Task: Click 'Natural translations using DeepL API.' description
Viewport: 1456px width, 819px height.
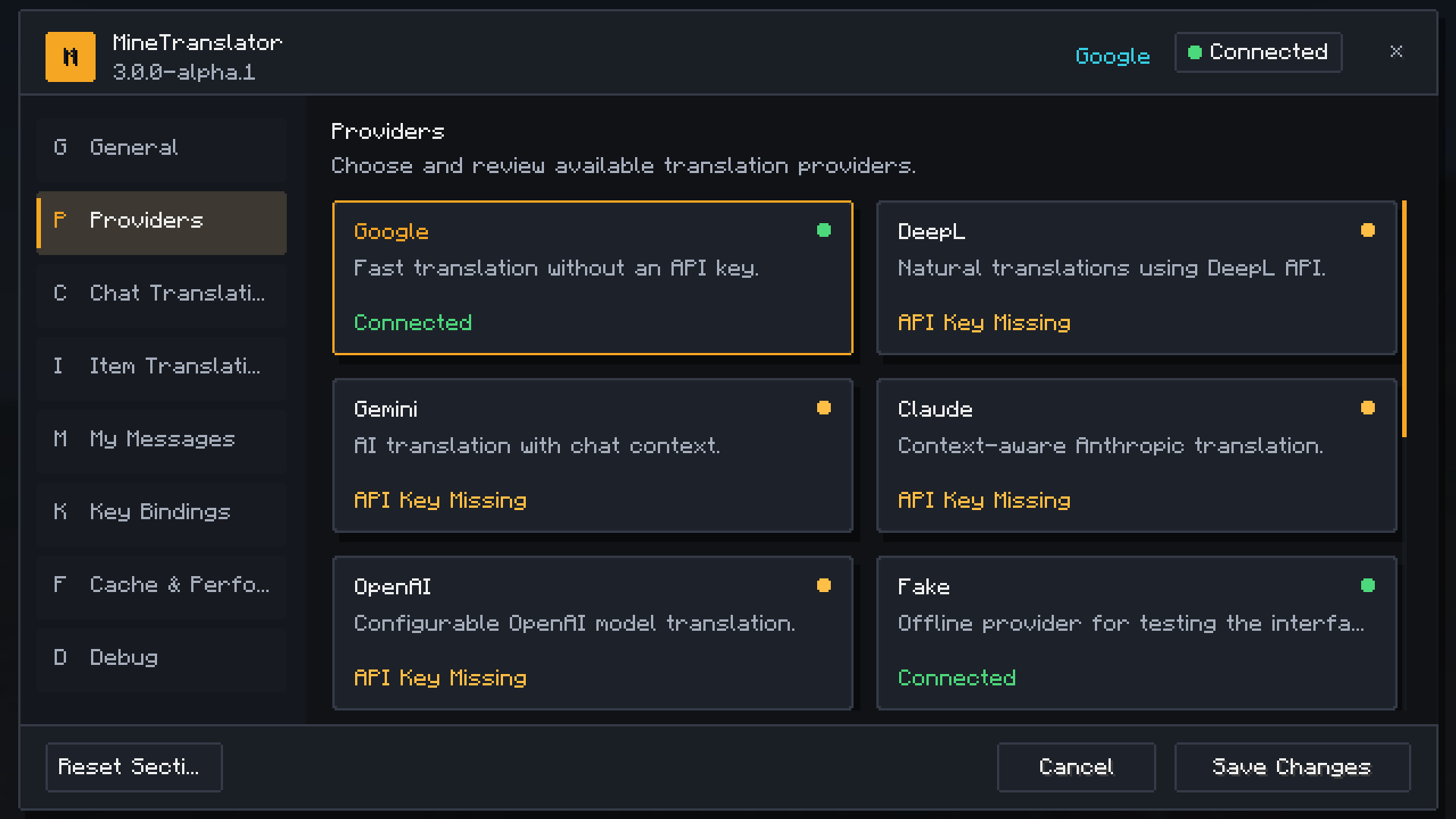Action: (1112, 268)
